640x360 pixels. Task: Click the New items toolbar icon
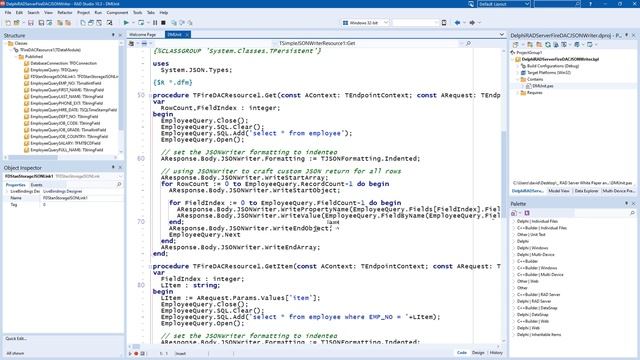(8, 23)
